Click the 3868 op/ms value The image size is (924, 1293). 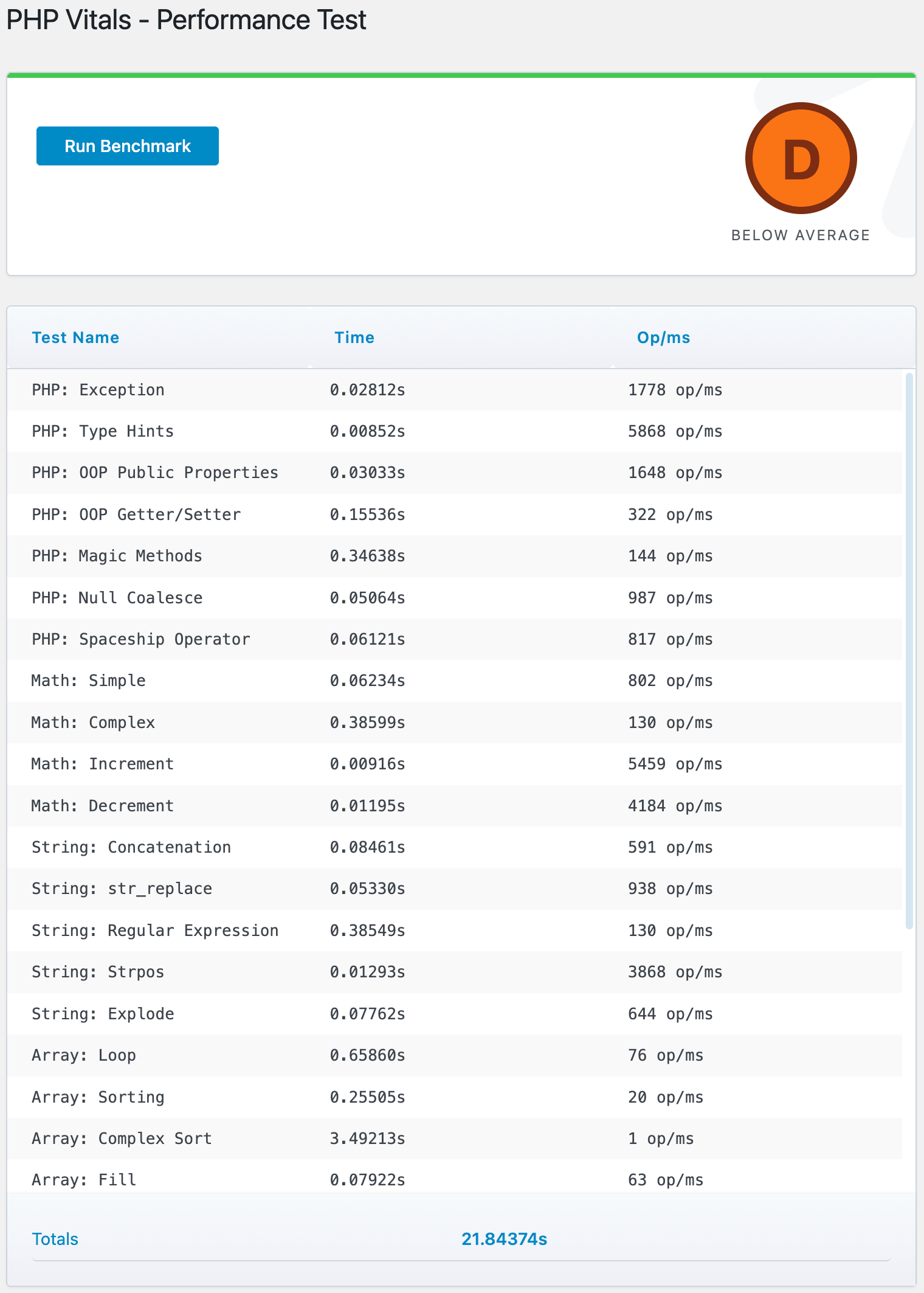click(x=675, y=972)
